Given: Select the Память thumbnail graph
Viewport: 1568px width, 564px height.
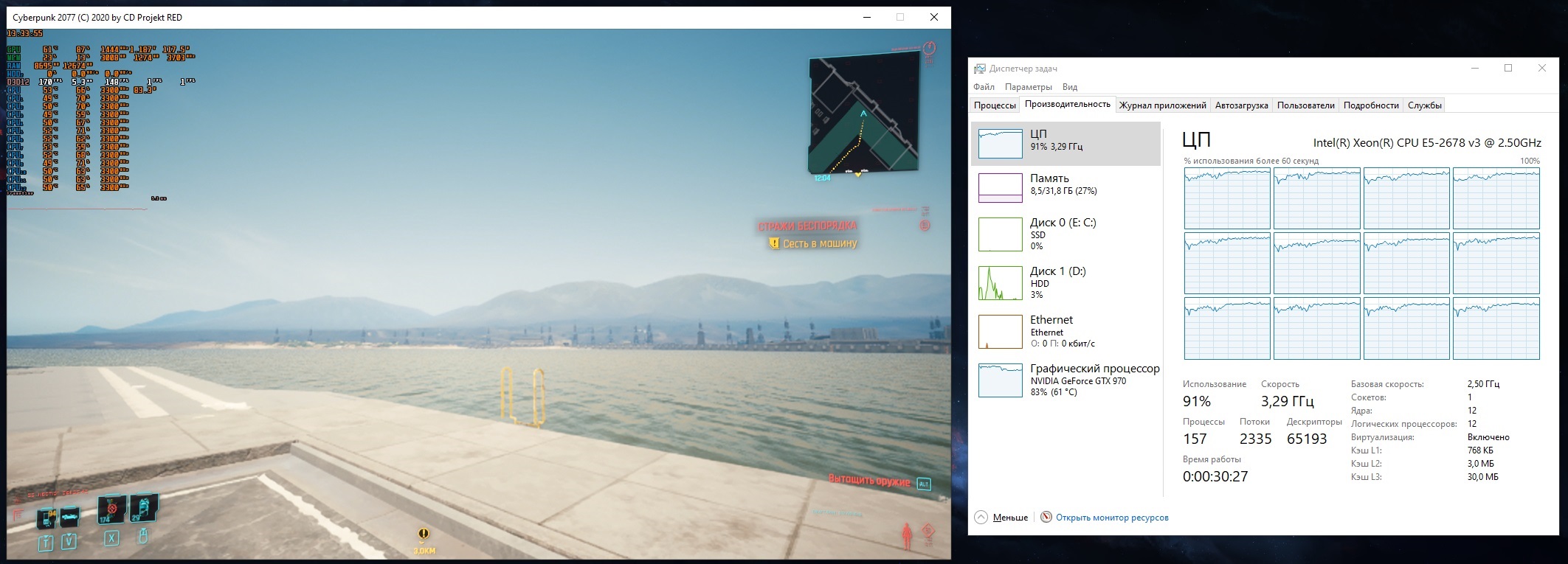Looking at the screenshot, I should [x=1000, y=187].
